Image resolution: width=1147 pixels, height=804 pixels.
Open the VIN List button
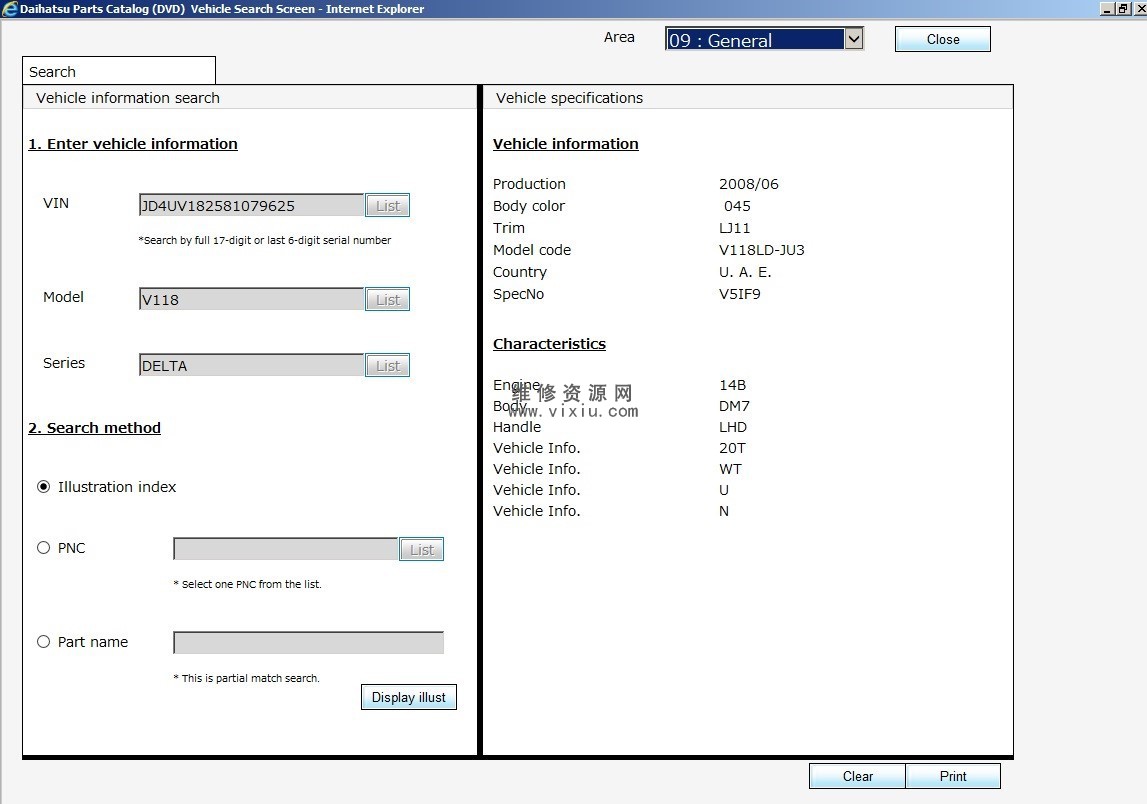point(388,206)
